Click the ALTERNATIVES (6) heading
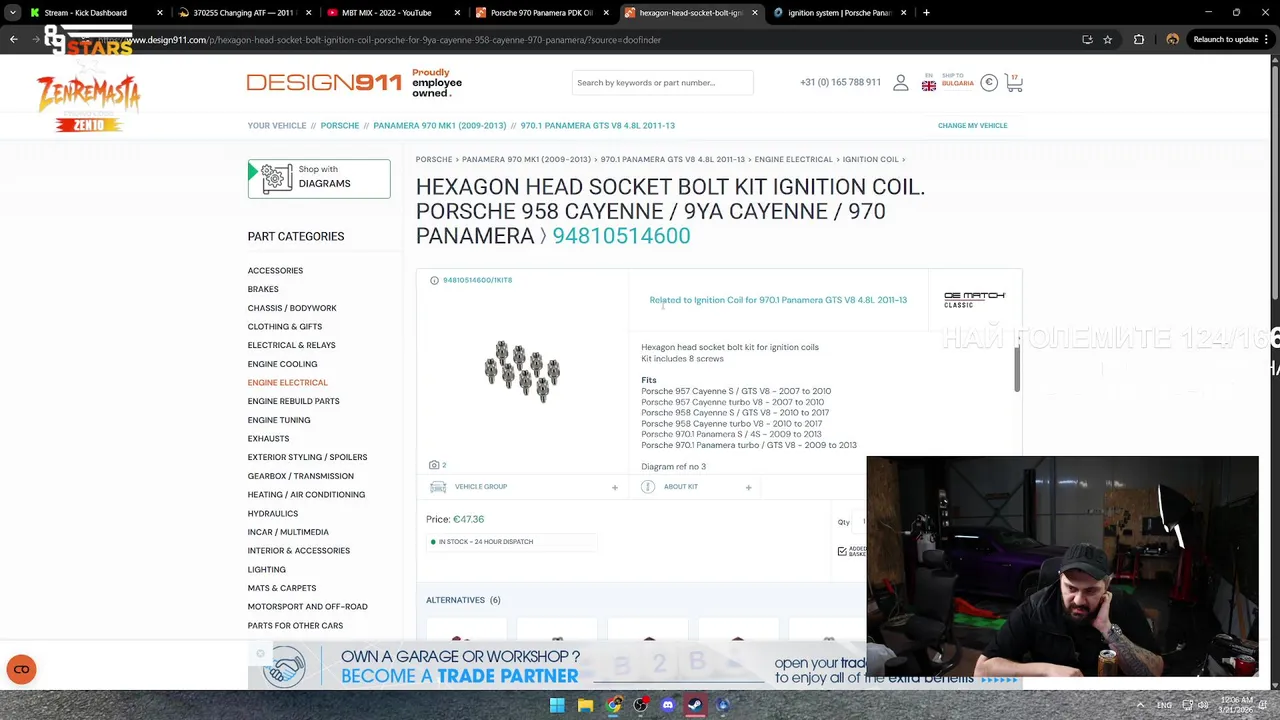This screenshot has height=720, width=1280. coord(463,600)
